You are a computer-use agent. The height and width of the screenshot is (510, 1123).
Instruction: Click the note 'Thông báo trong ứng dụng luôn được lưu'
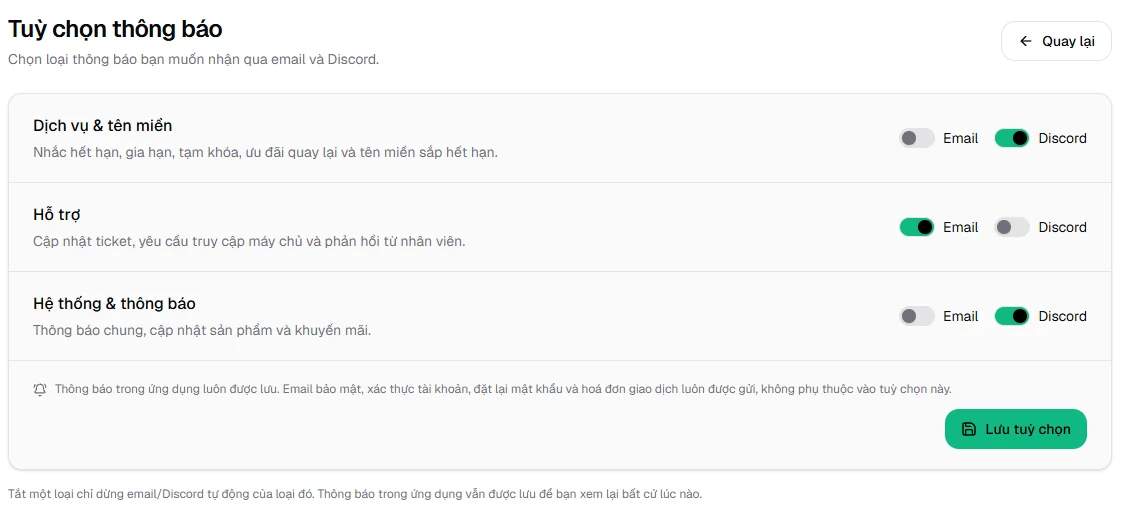503,390
